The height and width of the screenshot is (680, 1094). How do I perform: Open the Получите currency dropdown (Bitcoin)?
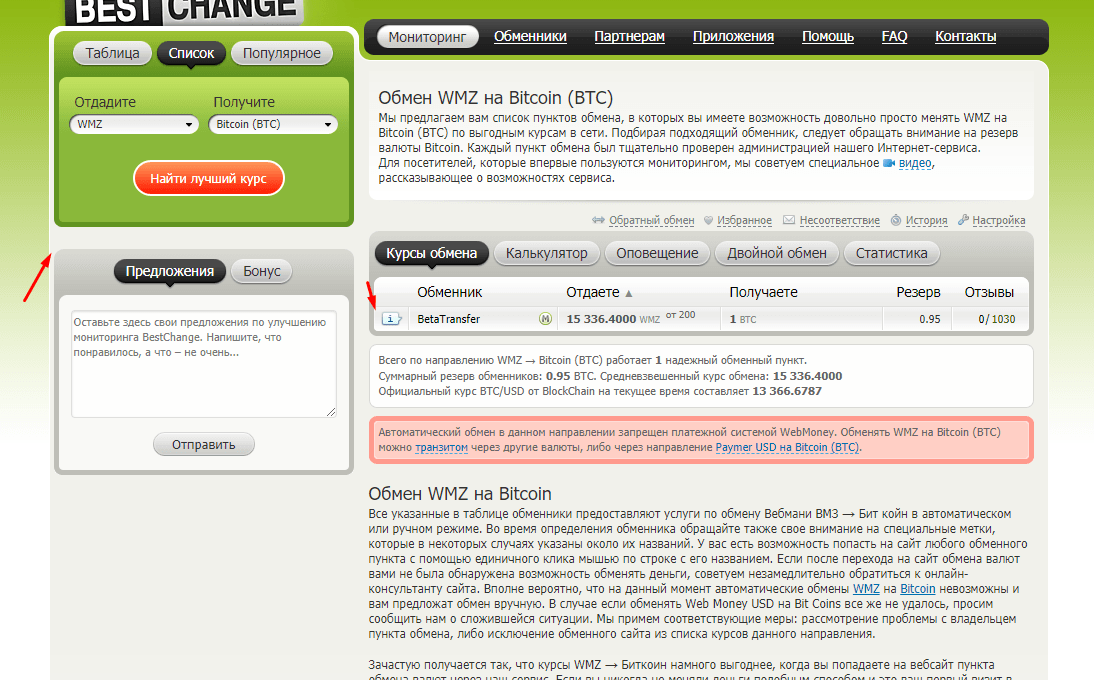coord(274,125)
